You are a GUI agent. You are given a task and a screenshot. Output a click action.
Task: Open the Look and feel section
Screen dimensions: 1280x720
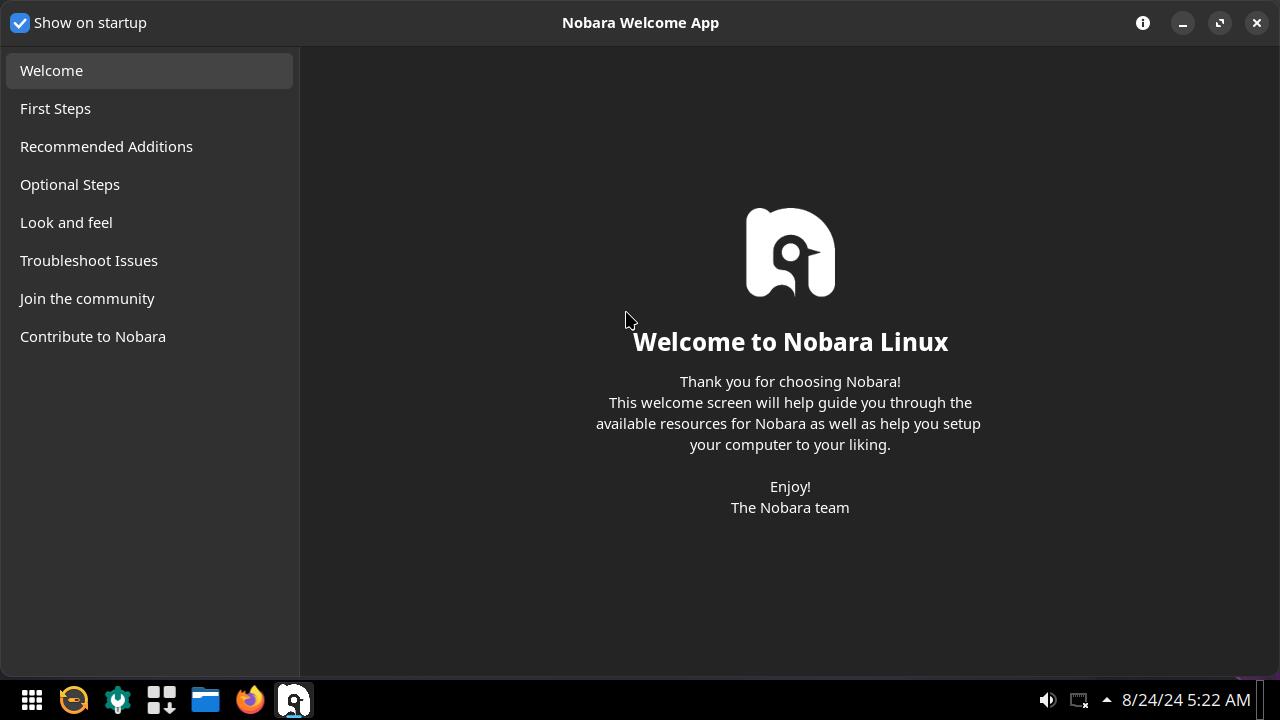(x=149, y=223)
